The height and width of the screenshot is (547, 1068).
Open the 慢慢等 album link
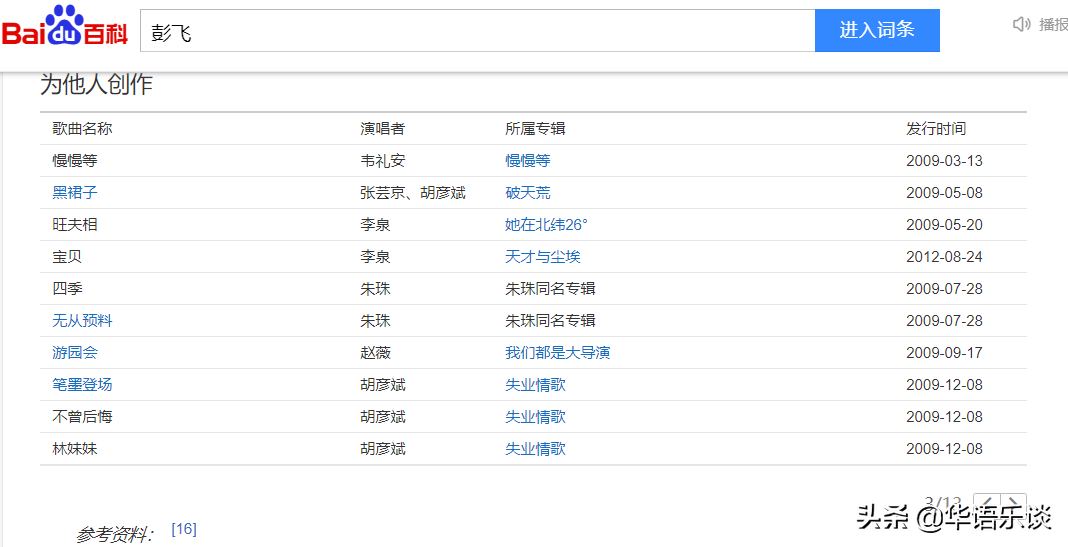tap(528, 161)
